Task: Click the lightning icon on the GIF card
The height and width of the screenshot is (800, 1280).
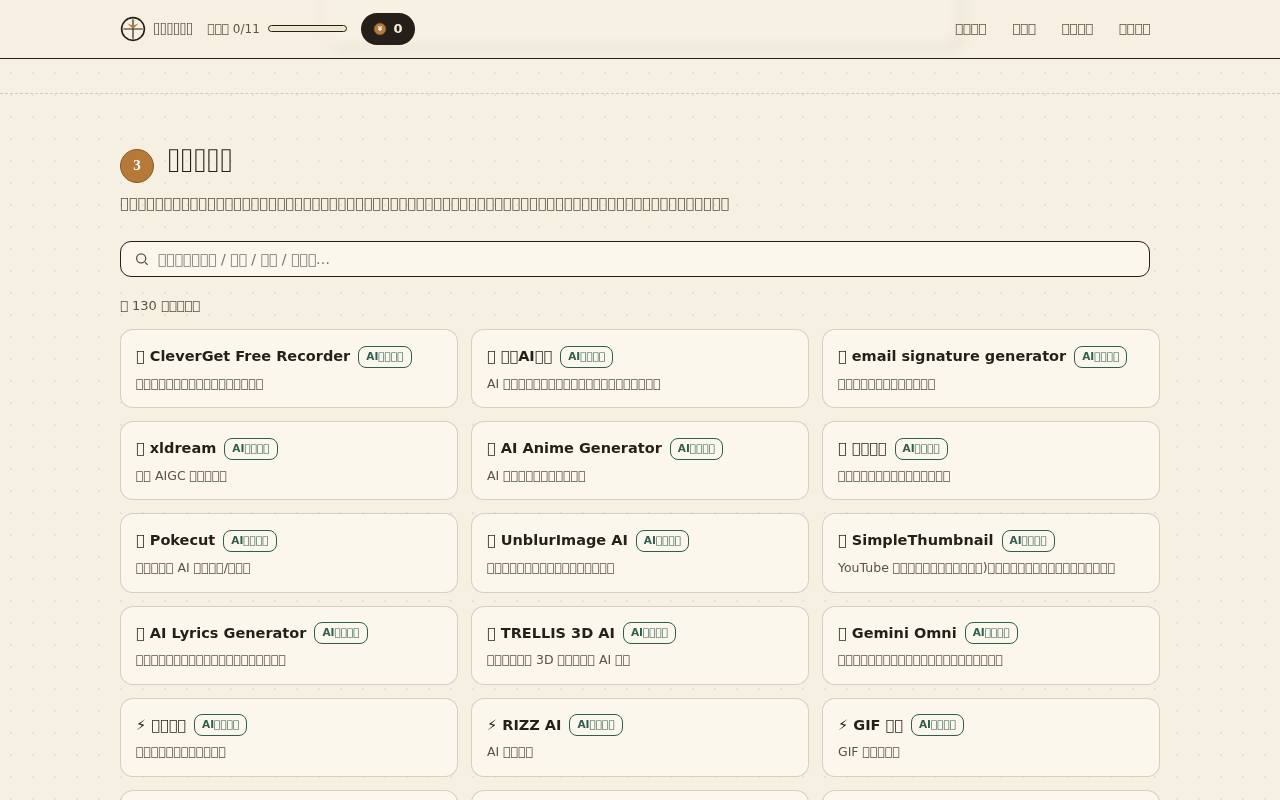Action: [843, 725]
